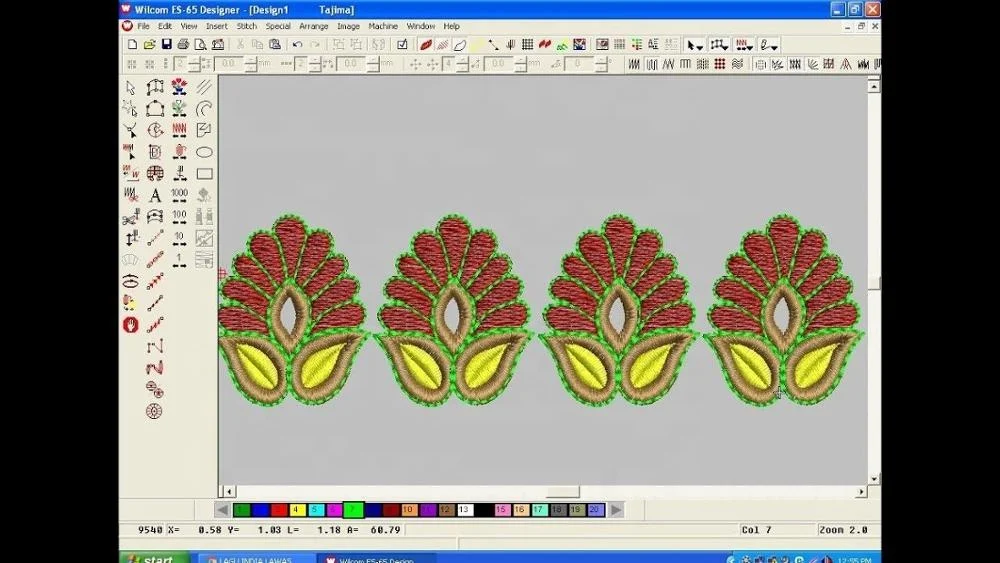Toggle the red lips TrueView icon

pyautogui.click(x=425, y=45)
